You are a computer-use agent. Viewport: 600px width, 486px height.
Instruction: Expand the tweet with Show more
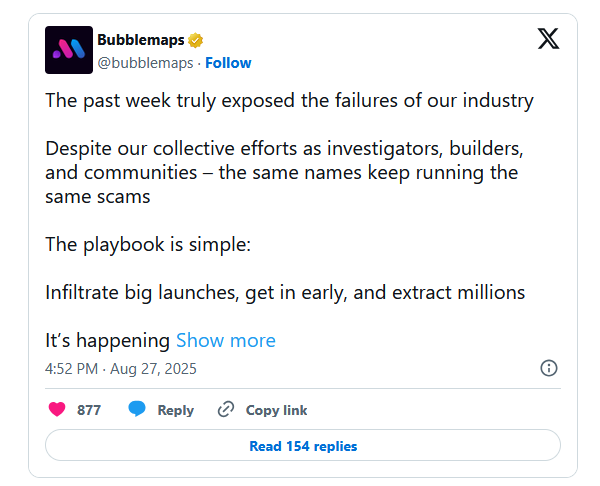tap(225, 340)
